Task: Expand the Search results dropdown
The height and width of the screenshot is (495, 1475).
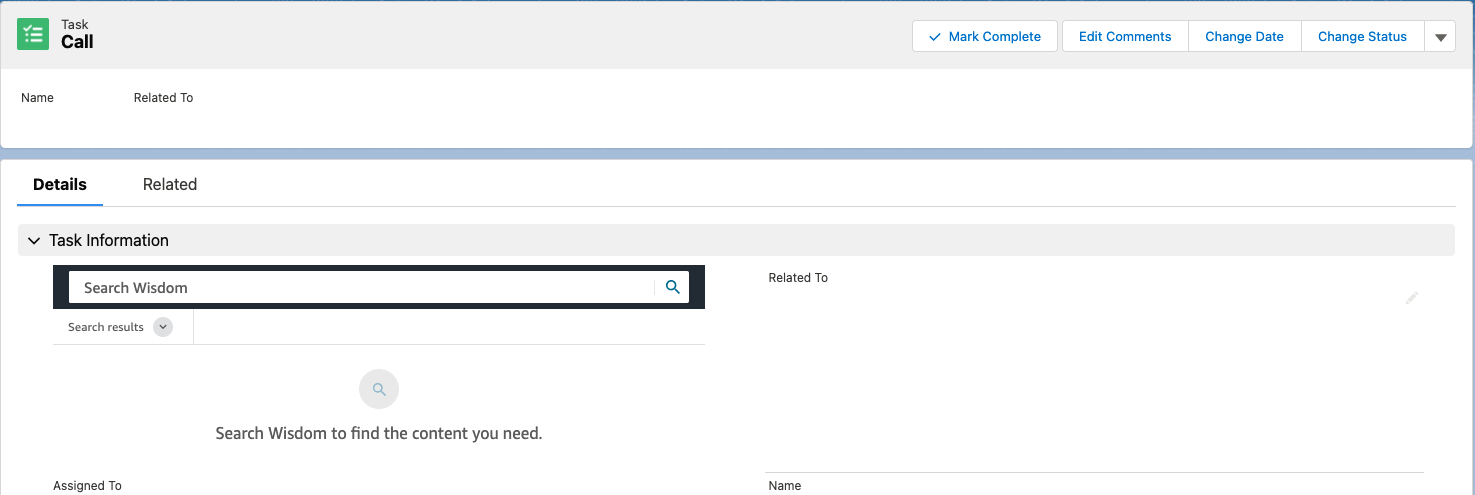Action: [163, 327]
